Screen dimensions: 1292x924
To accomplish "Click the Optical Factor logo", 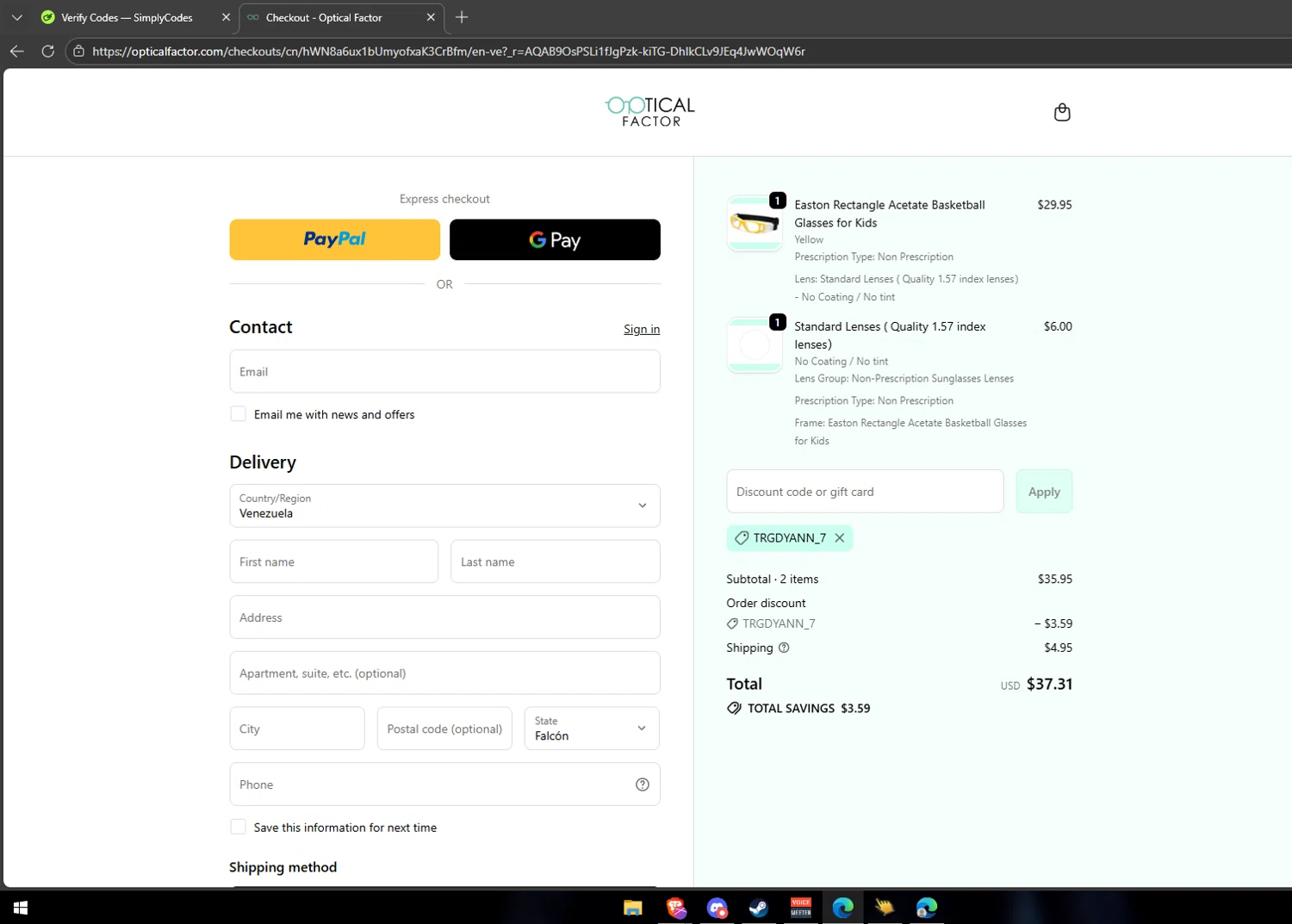I will (650, 112).
